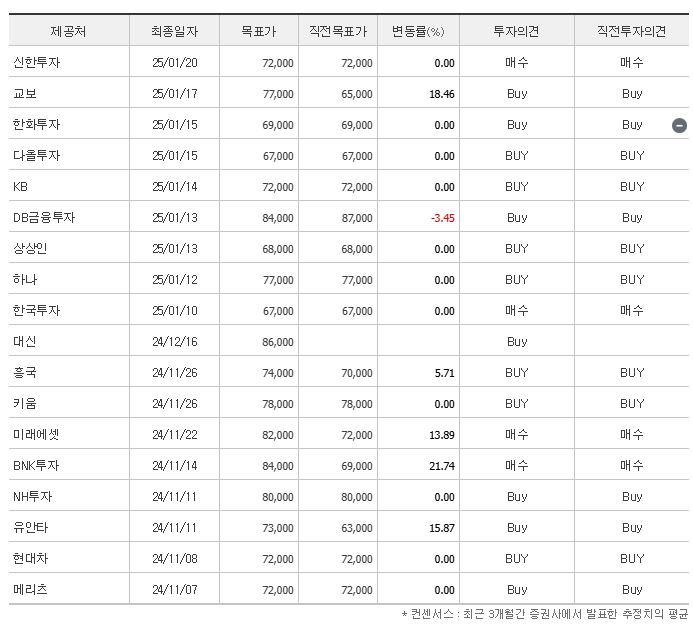The width and height of the screenshot is (693, 634).
Task: Click the date 25/01/12 for 하나
Action: (x=175, y=280)
